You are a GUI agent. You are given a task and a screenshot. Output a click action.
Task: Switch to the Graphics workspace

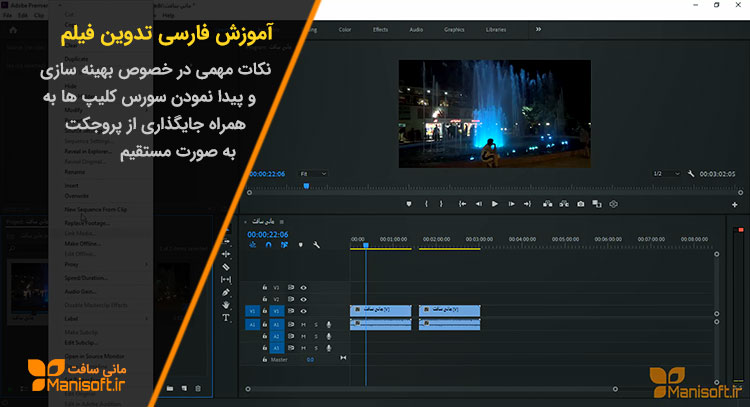(454, 30)
